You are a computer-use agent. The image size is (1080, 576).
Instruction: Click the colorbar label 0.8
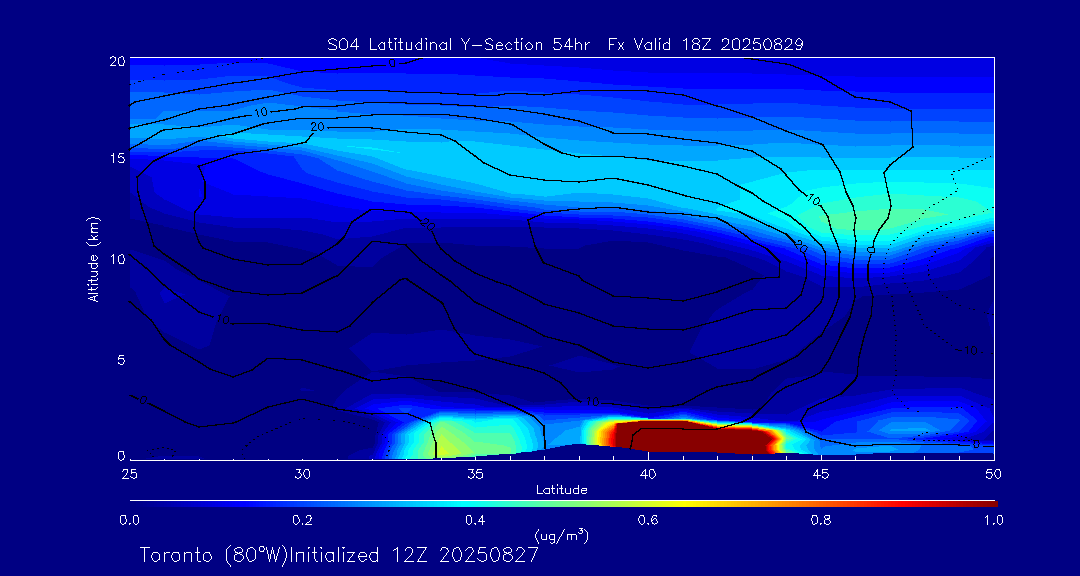(x=821, y=520)
